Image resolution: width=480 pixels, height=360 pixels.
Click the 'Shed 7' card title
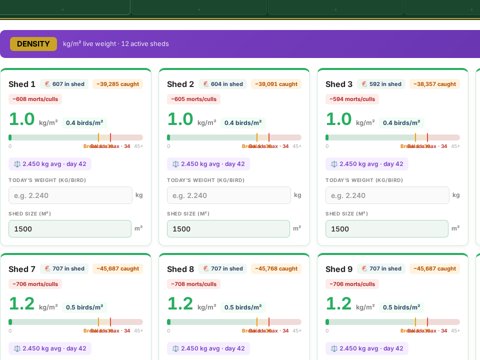pyautogui.click(x=22, y=269)
